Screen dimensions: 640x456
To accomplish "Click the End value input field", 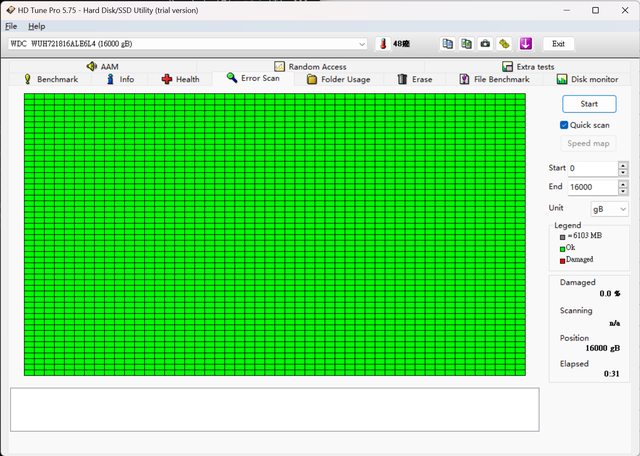I will (591, 187).
